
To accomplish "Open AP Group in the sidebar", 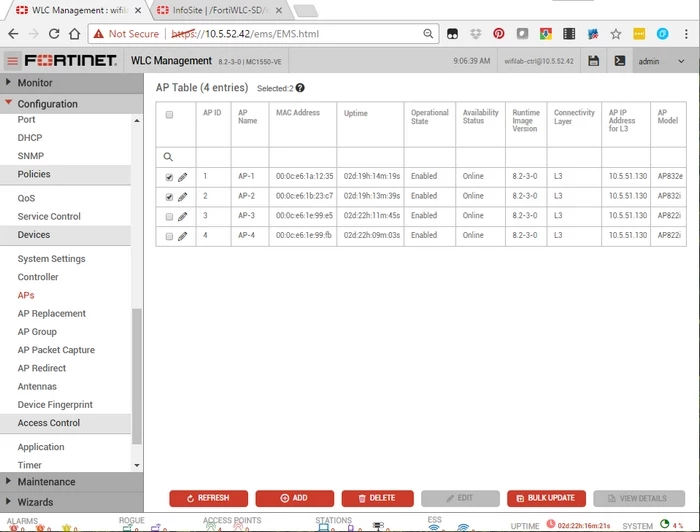I will click(x=37, y=332).
